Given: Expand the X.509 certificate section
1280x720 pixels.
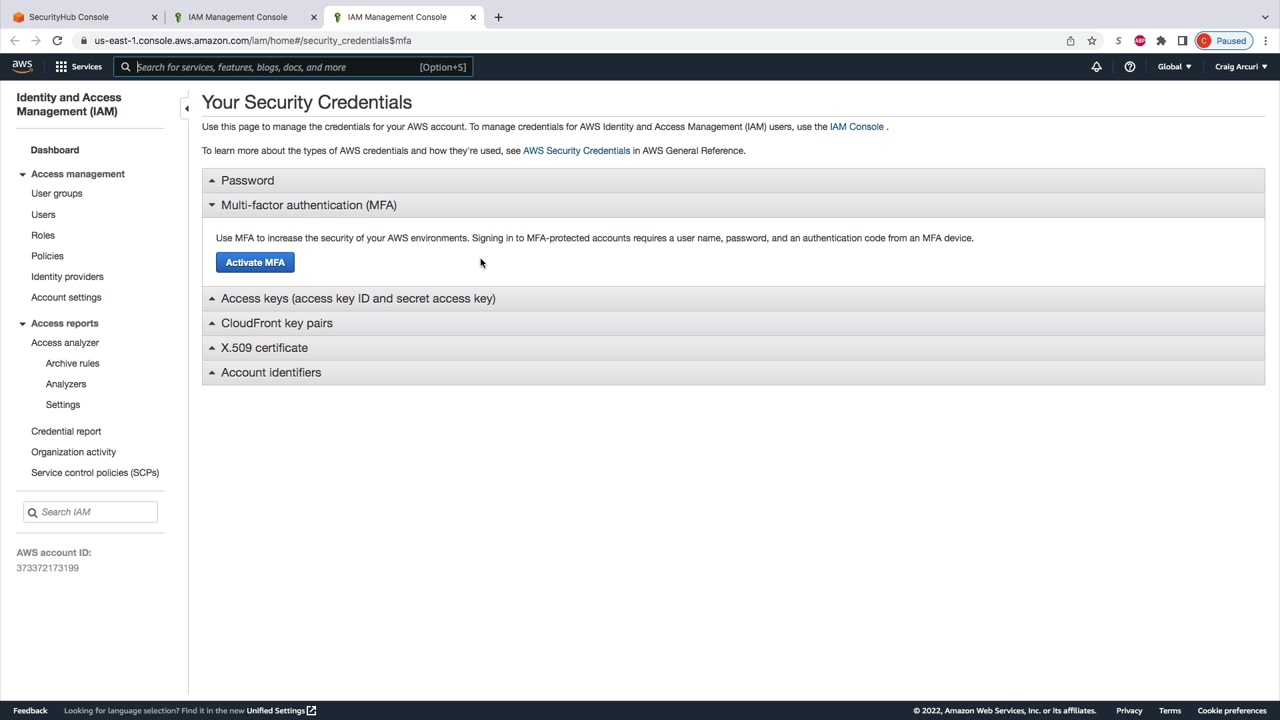Looking at the screenshot, I should click(x=733, y=348).
